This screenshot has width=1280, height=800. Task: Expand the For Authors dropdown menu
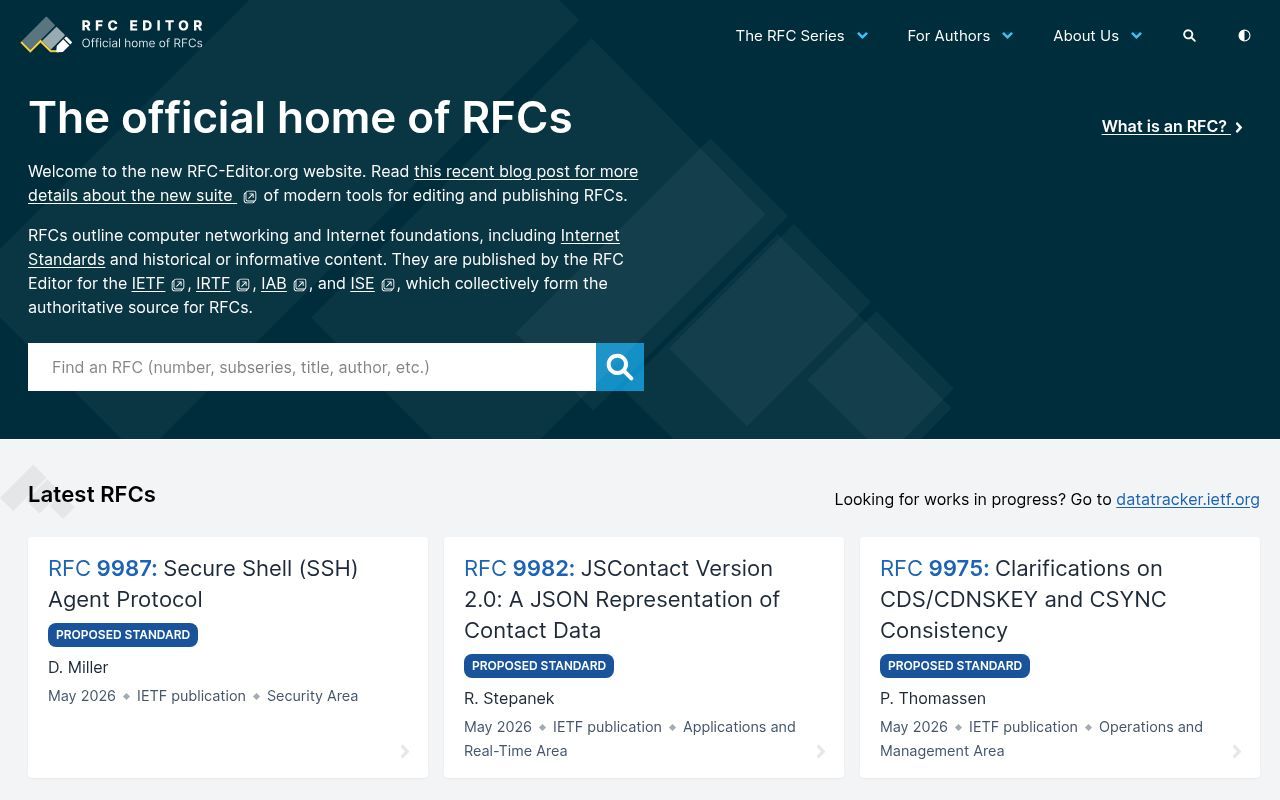pyautogui.click(x=1007, y=36)
